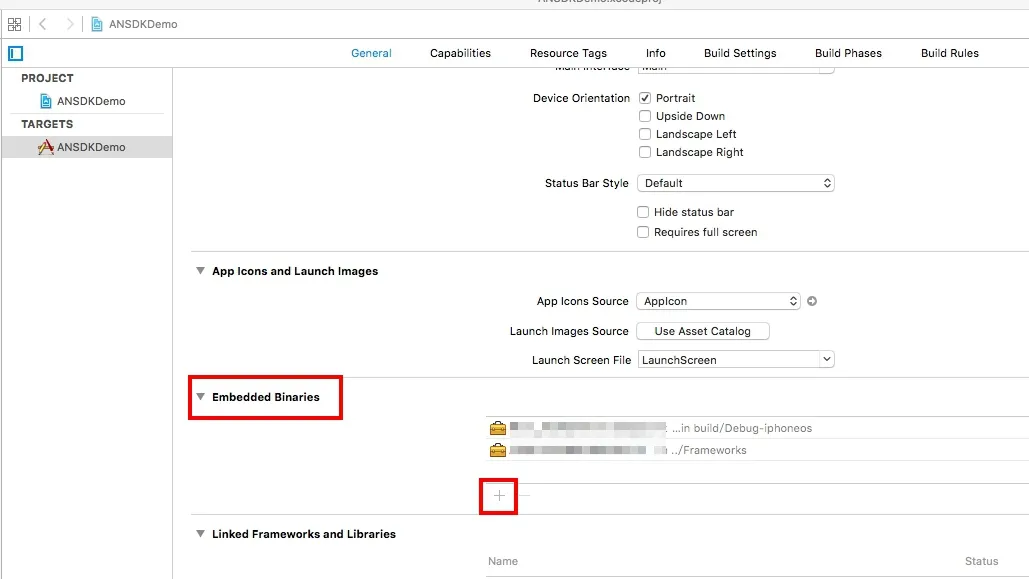Image resolution: width=1029 pixels, height=579 pixels.
Task: Switch to the General tab
Action: coord(371,53)
